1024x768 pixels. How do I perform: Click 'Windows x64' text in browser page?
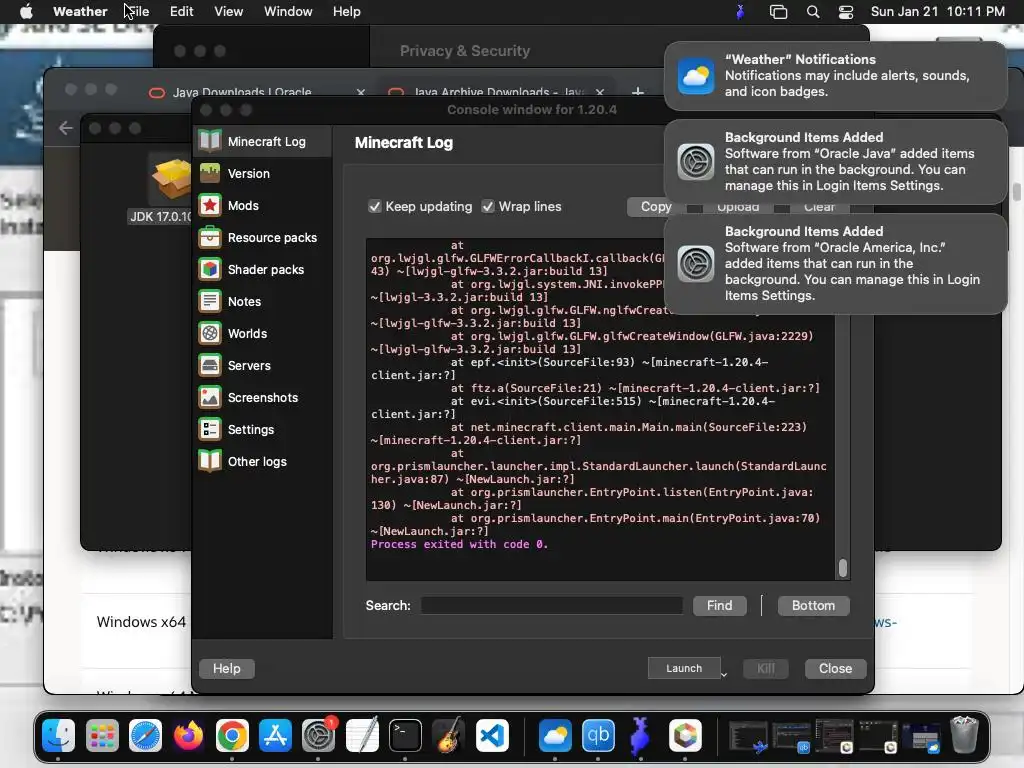click(141, 622)
